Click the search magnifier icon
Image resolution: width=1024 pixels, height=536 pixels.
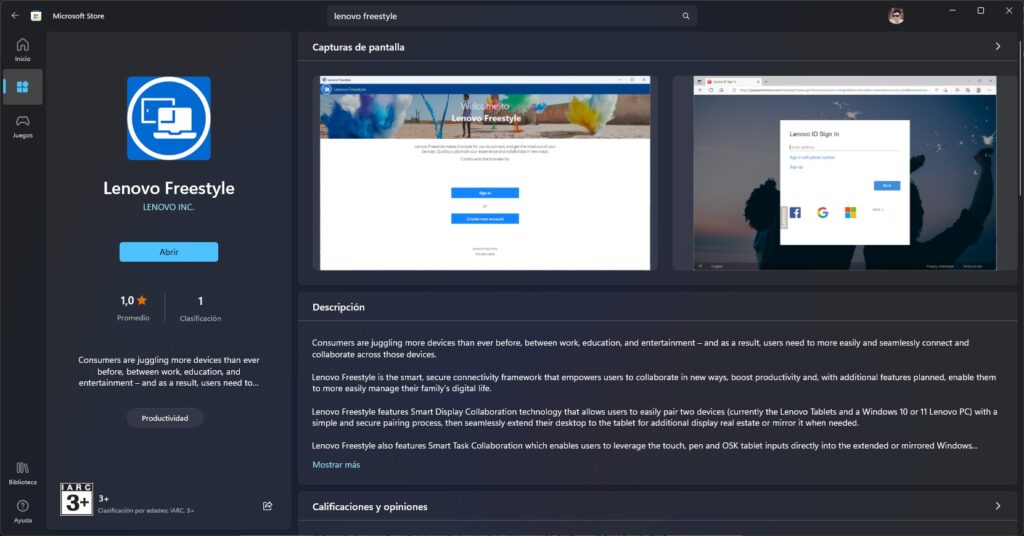tap(686, 16)
